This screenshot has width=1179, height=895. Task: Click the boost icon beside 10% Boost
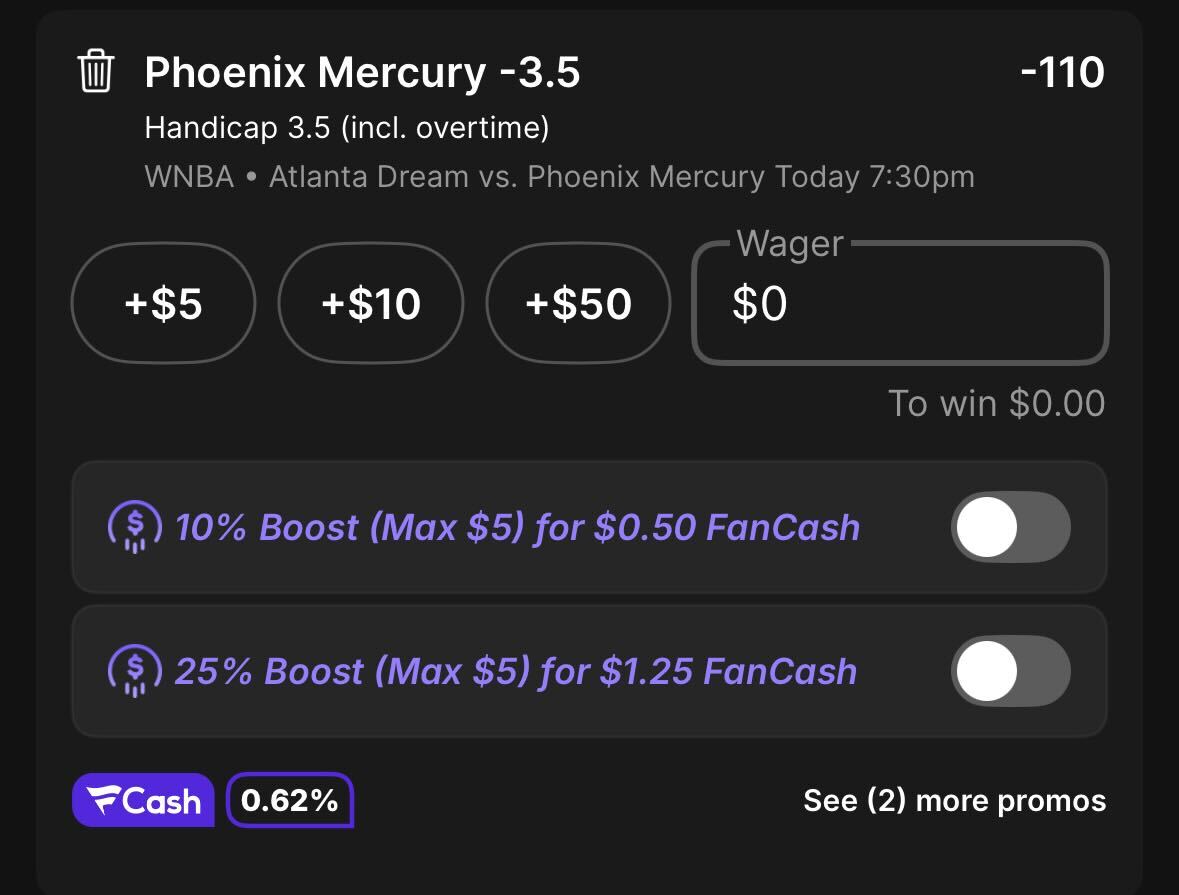click(x=135, y=527)
